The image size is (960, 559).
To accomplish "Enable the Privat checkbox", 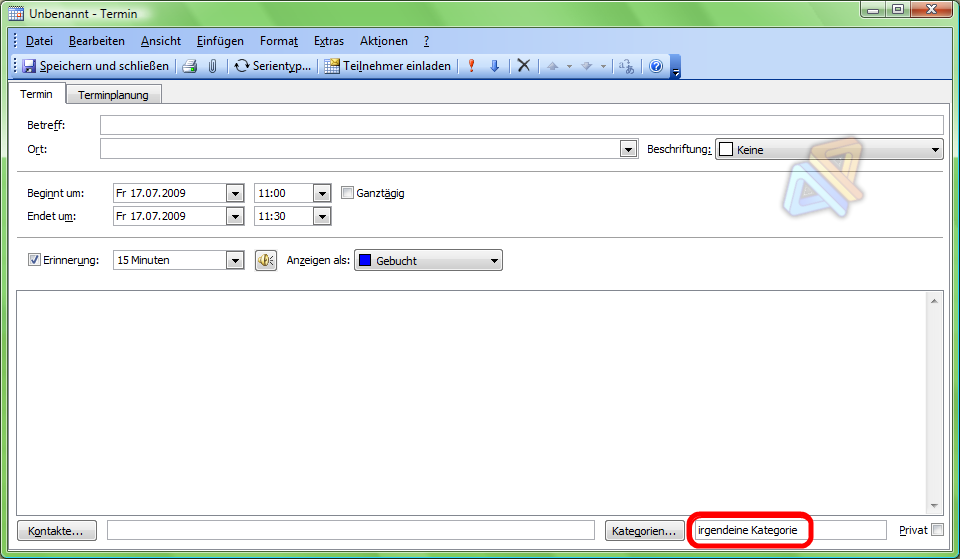I will click(x=937, y=530).
